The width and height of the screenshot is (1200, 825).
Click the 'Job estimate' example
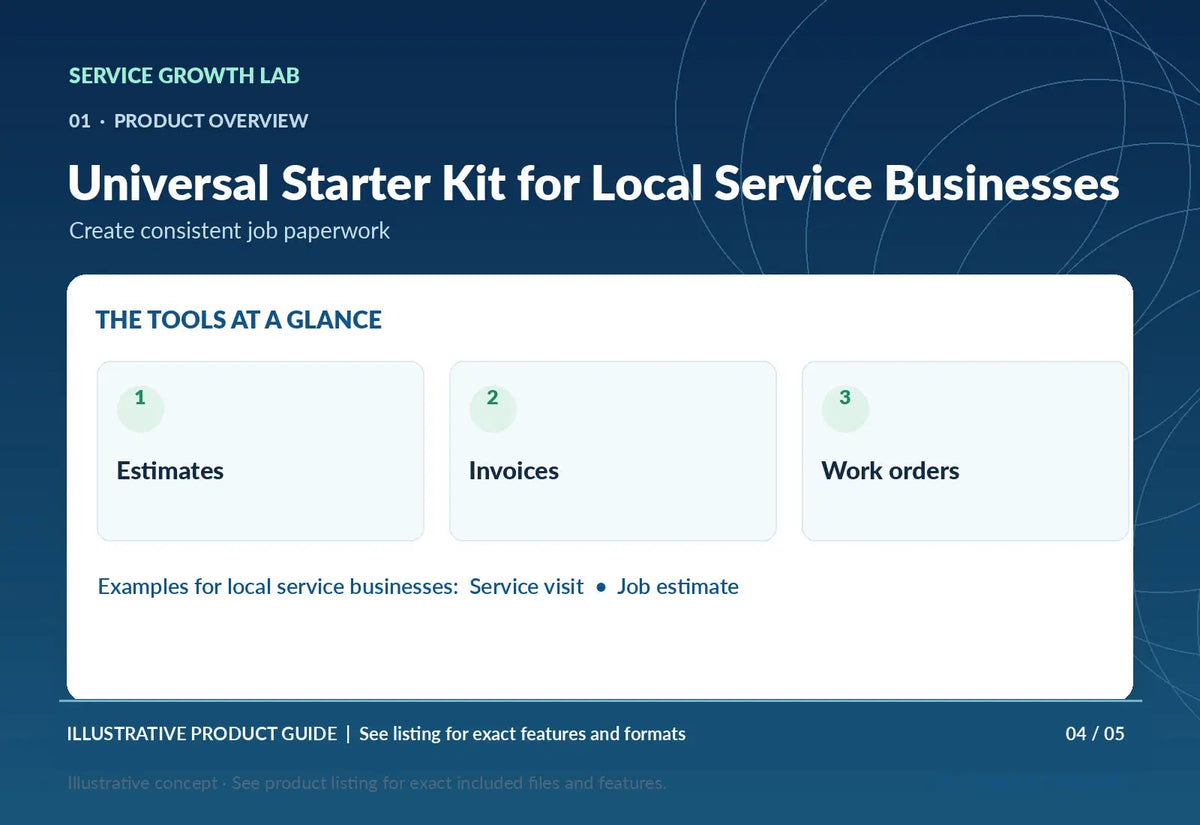tap(678, 587)
